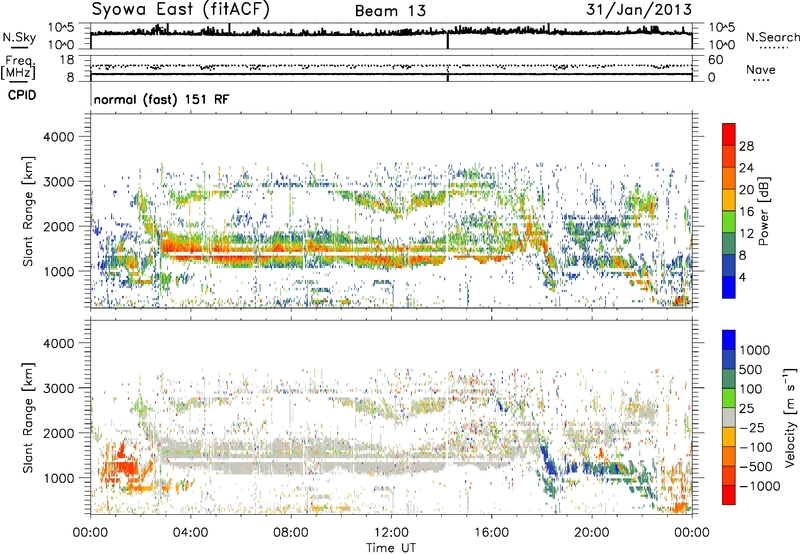This screenshot has height=554, width=800.
Task: Select the 24 tick on Power colour bar
Action: [746, 168]
